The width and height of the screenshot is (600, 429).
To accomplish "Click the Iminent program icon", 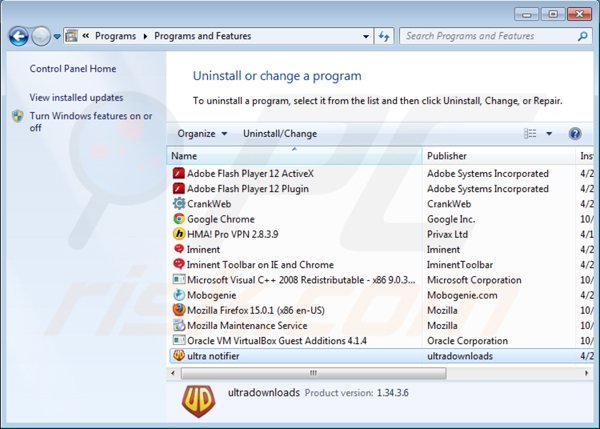I will (x=179, y=249).
